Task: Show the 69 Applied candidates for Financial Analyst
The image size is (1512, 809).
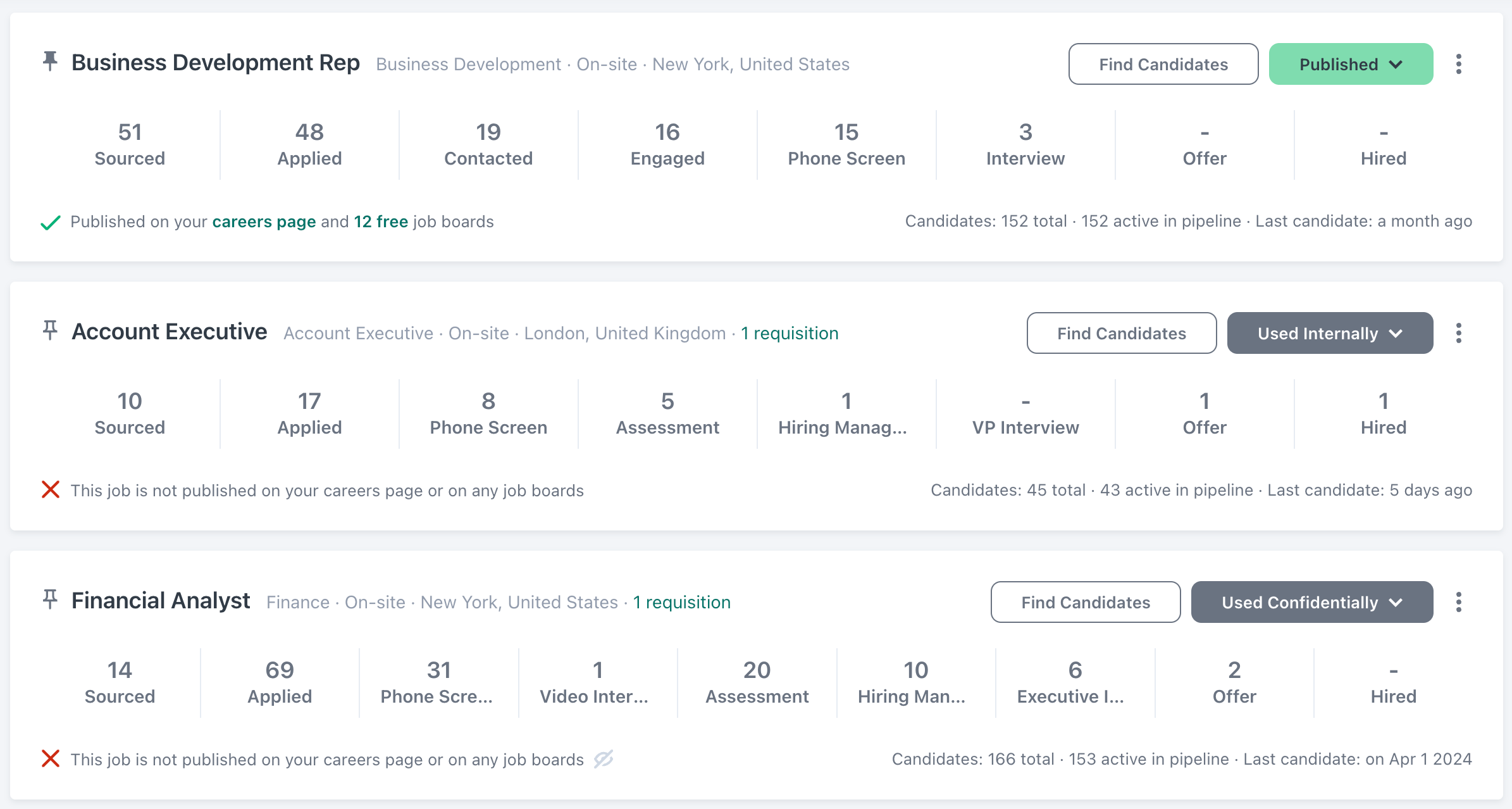Action: pos(280,682)
